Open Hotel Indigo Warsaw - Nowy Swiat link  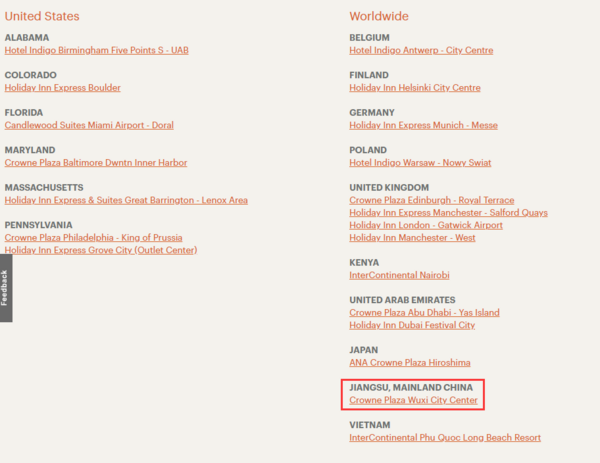[420, 163]
